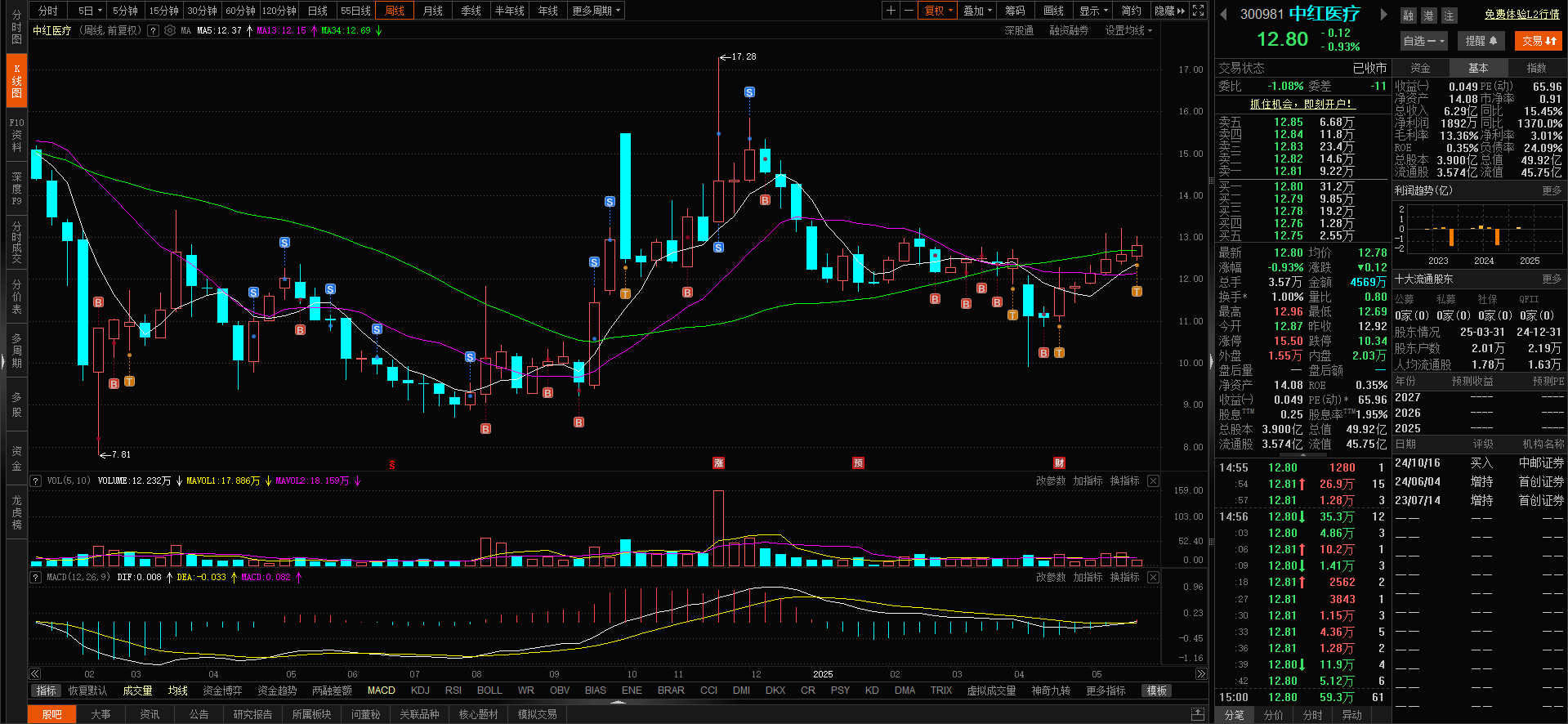Open 分价表 in left sidebar

pyautogui.click(x=16, y=297)
